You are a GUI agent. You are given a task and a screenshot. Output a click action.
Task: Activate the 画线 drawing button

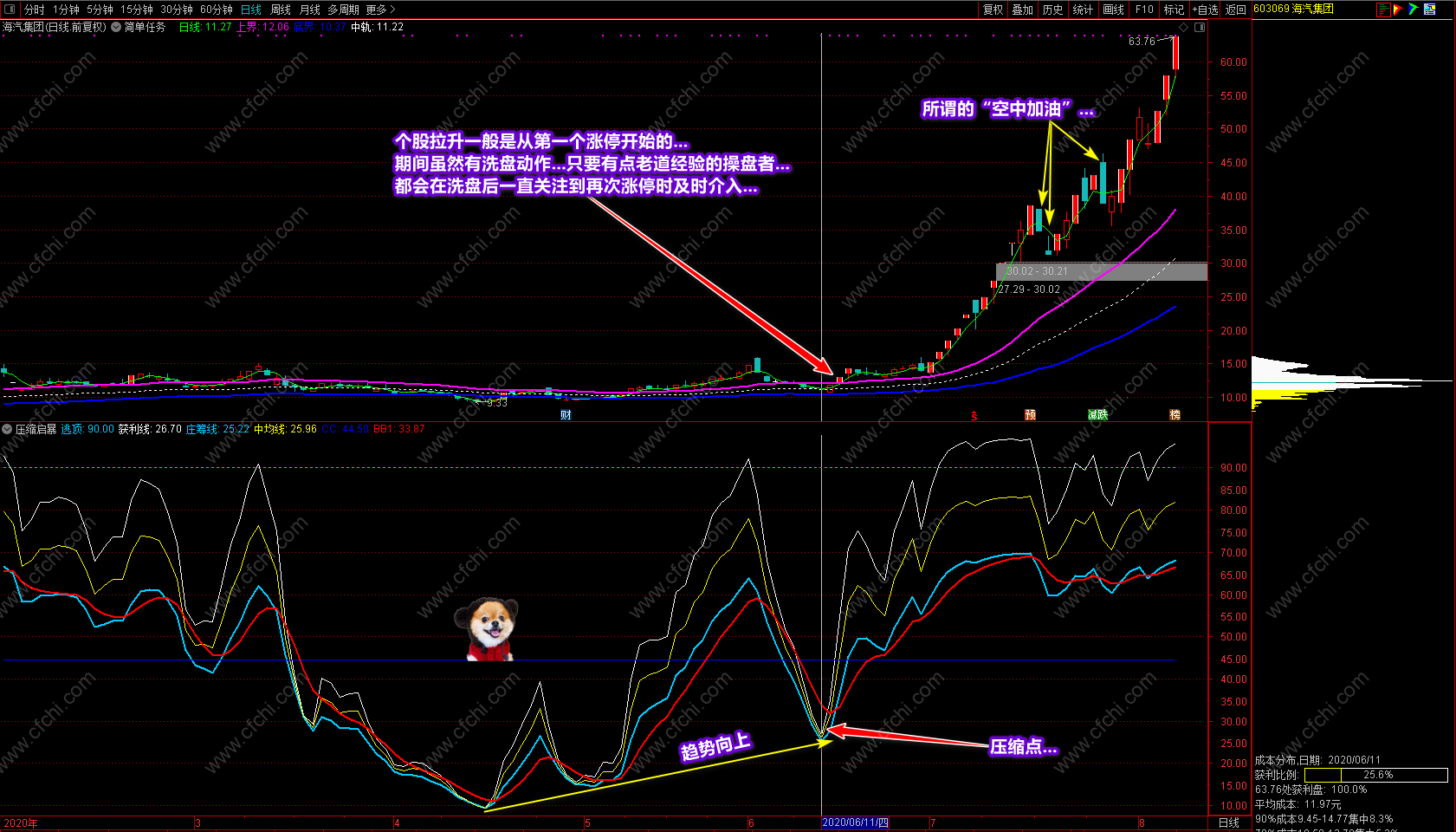coord(1114,10)
